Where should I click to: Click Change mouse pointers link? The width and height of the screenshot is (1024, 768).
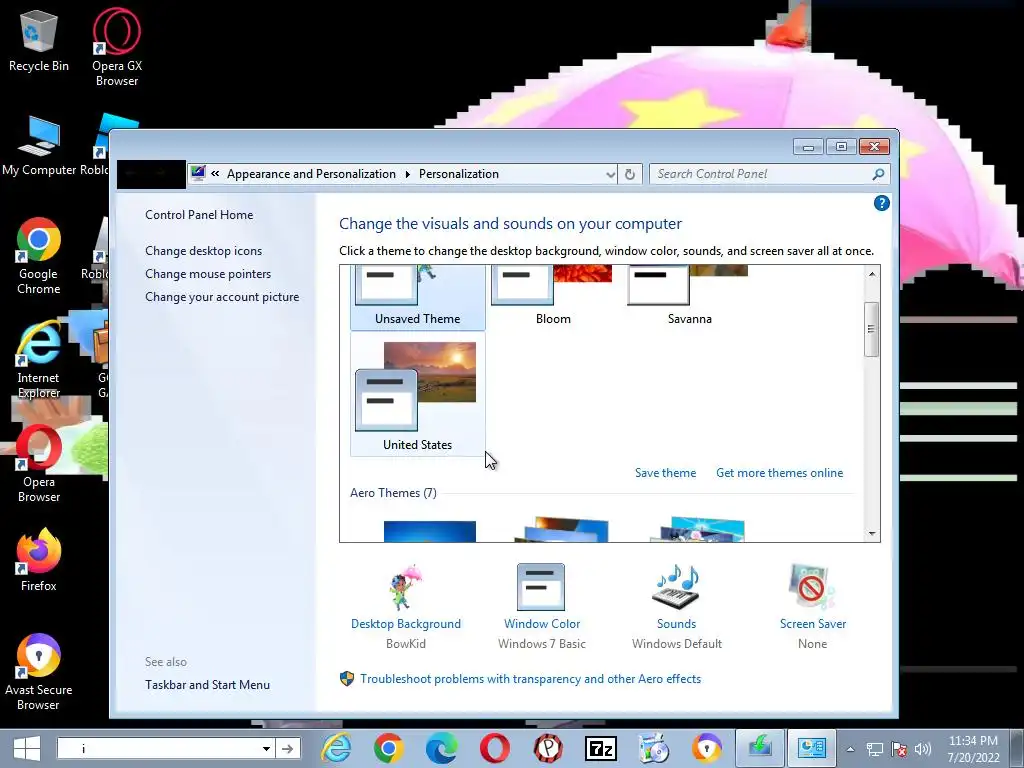pyautogui.click(x=208, y=274)
